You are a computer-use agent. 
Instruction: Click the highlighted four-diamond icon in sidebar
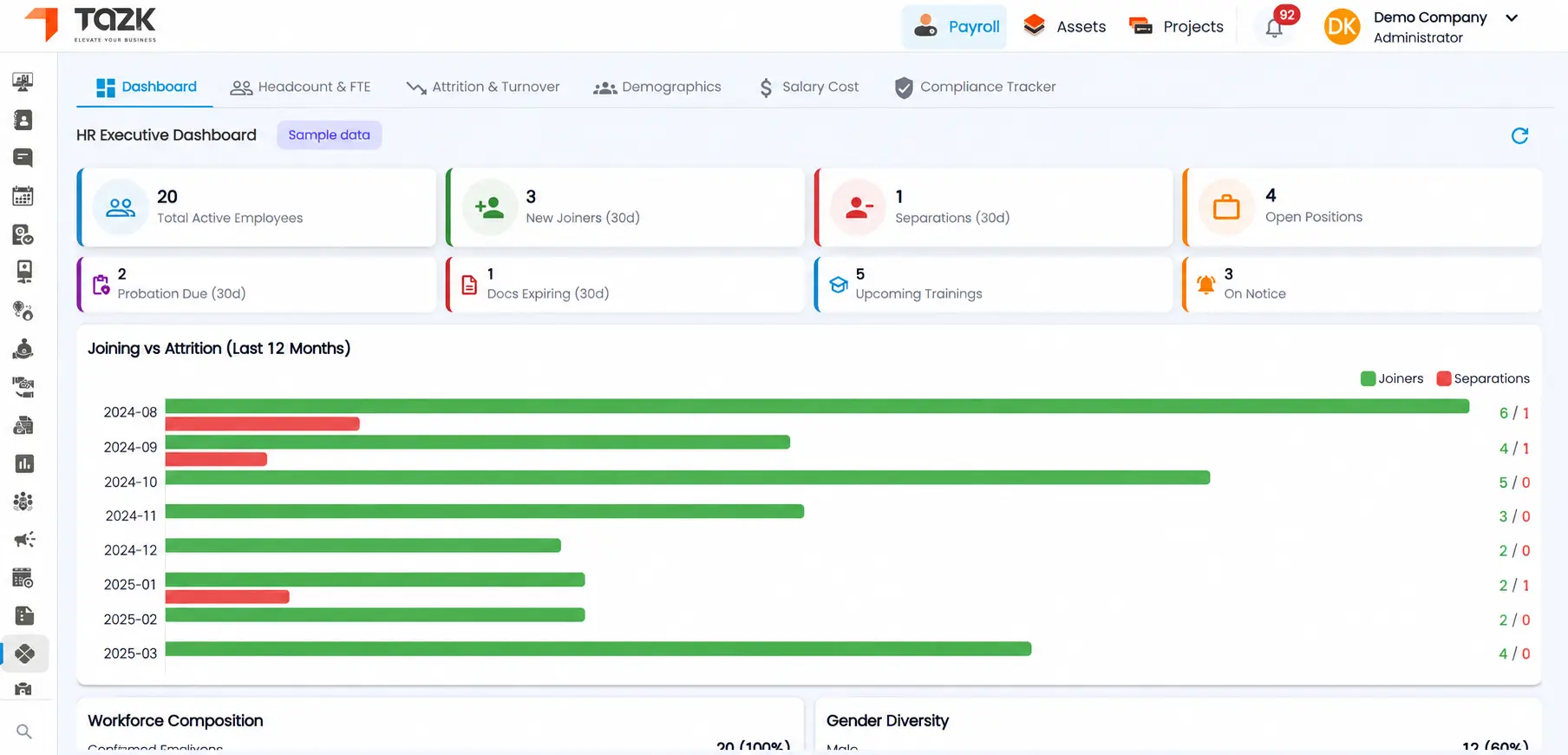[x=24, y=653]
